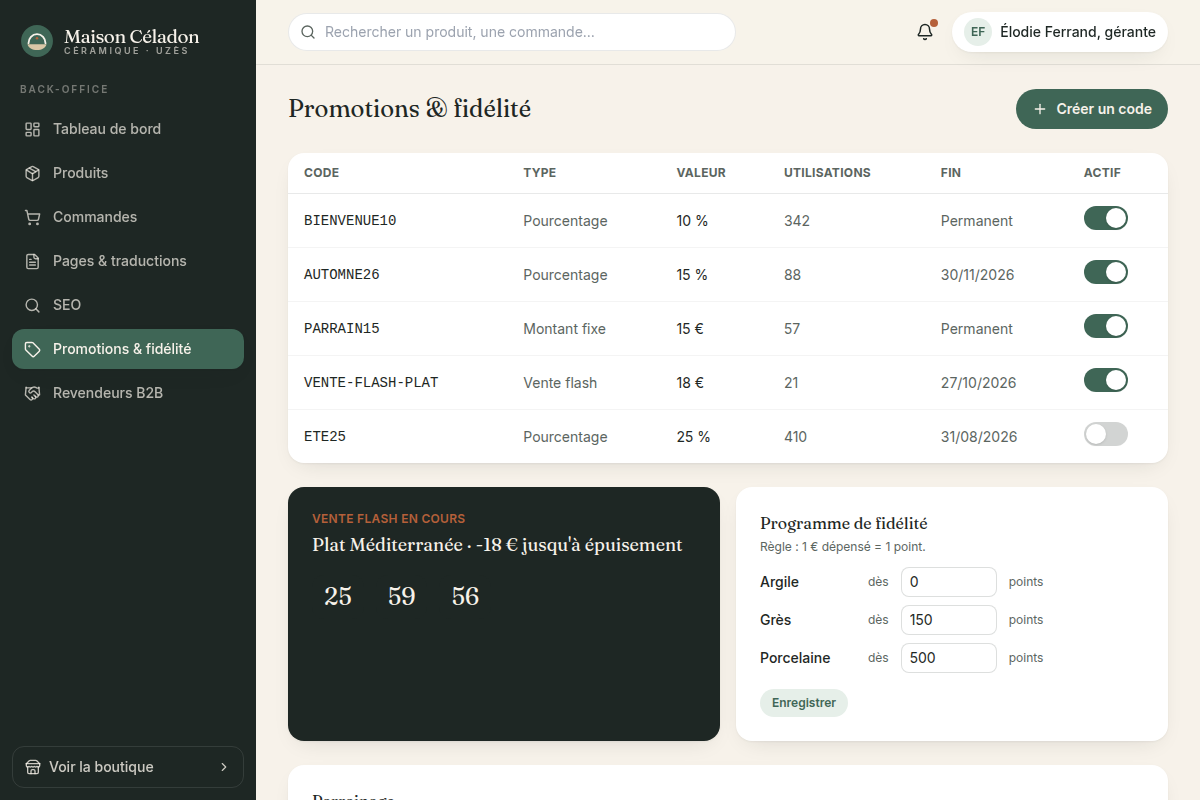Viewport: 1200px width, 800px height.
Task: Select Revendeurs B2B in sidebar
Action: (x=128, y=393)
